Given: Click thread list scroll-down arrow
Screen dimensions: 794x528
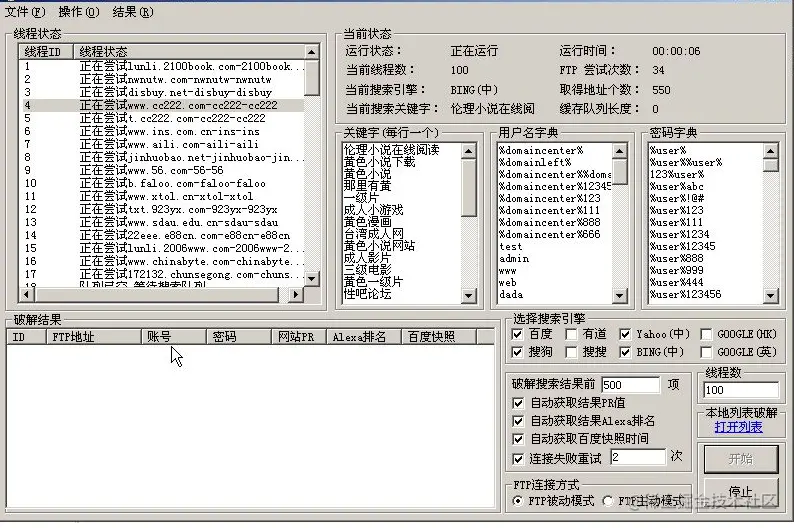Looking at the screenshot, I should click(x=312, y=277).
